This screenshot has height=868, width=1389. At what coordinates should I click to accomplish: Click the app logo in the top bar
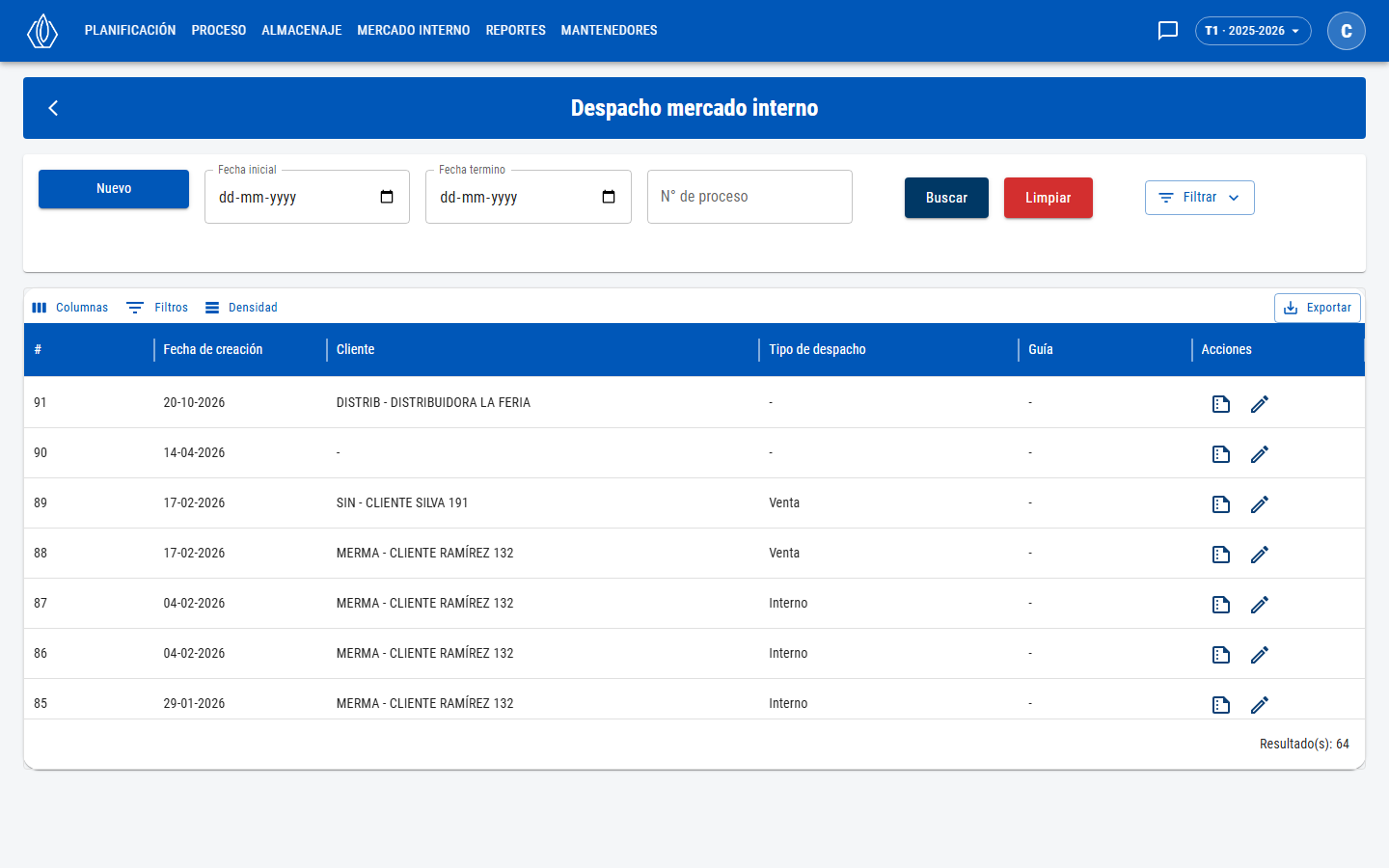(42, 31)
